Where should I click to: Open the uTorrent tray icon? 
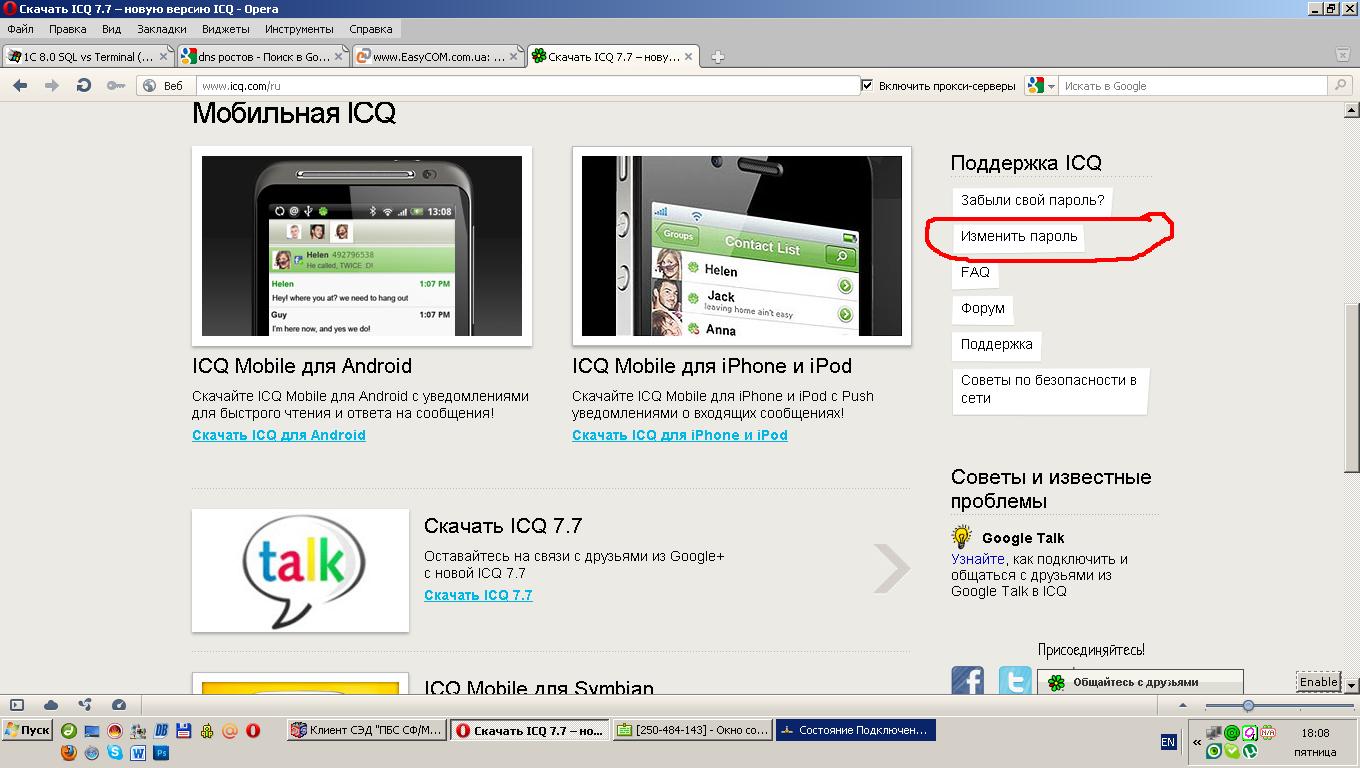pos(1249,750)
